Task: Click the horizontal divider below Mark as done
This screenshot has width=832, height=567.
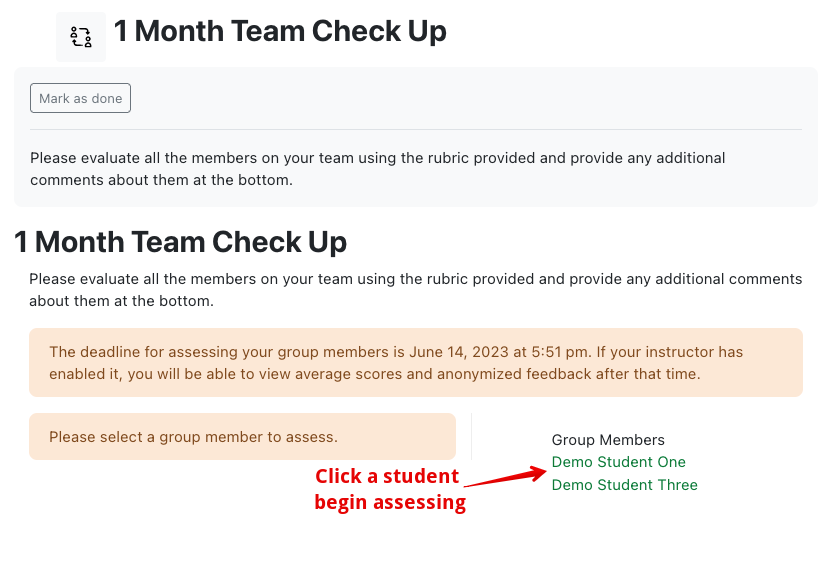Action: point(415,129)
